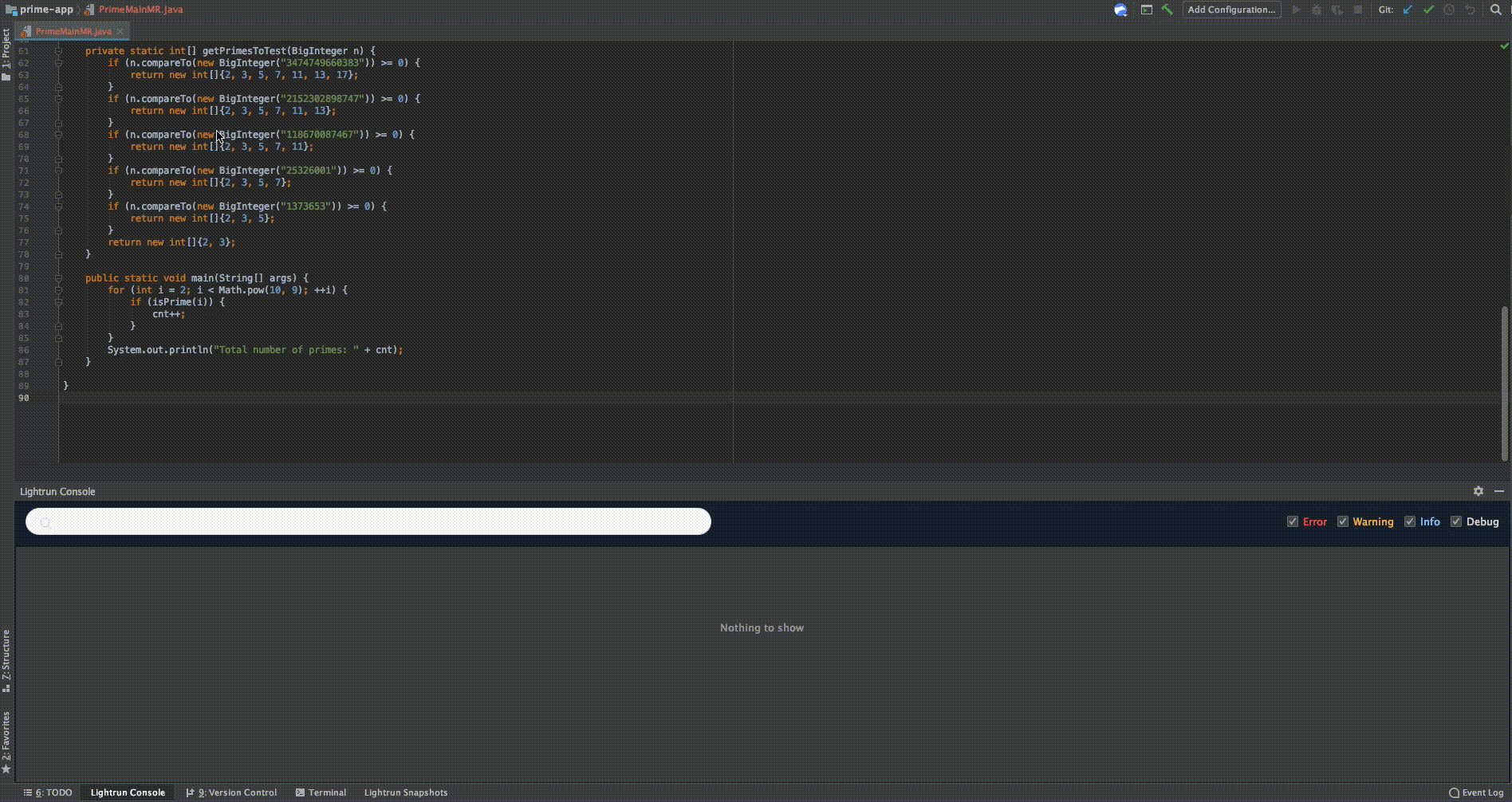Open the Add Configuration dropdown
1512x802 pixels.
point(1230,10)
